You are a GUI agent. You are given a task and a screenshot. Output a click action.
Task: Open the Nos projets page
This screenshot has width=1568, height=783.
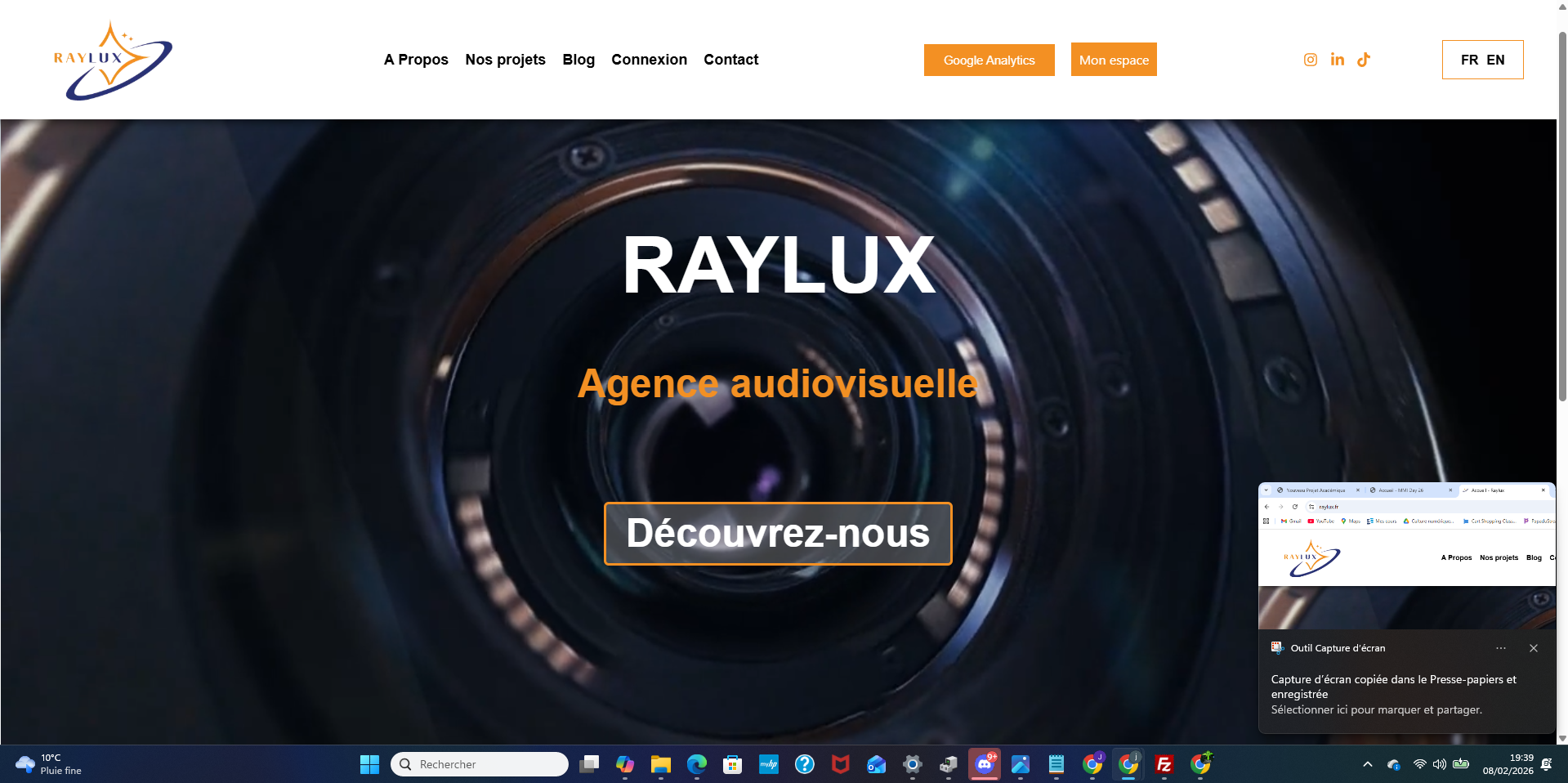coord(505,60)
